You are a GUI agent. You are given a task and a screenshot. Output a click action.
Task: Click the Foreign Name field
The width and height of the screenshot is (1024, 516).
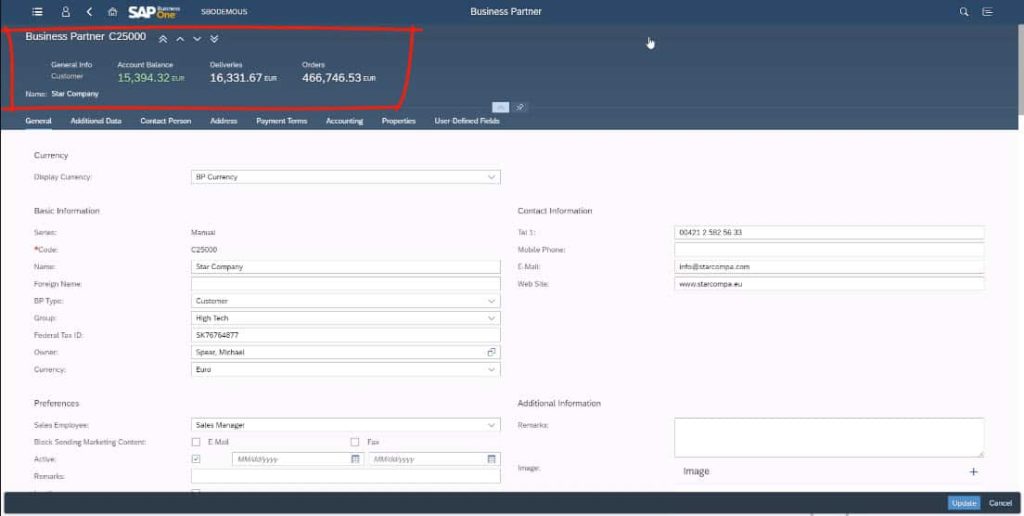pyautogui.click(x=345, y=284)
